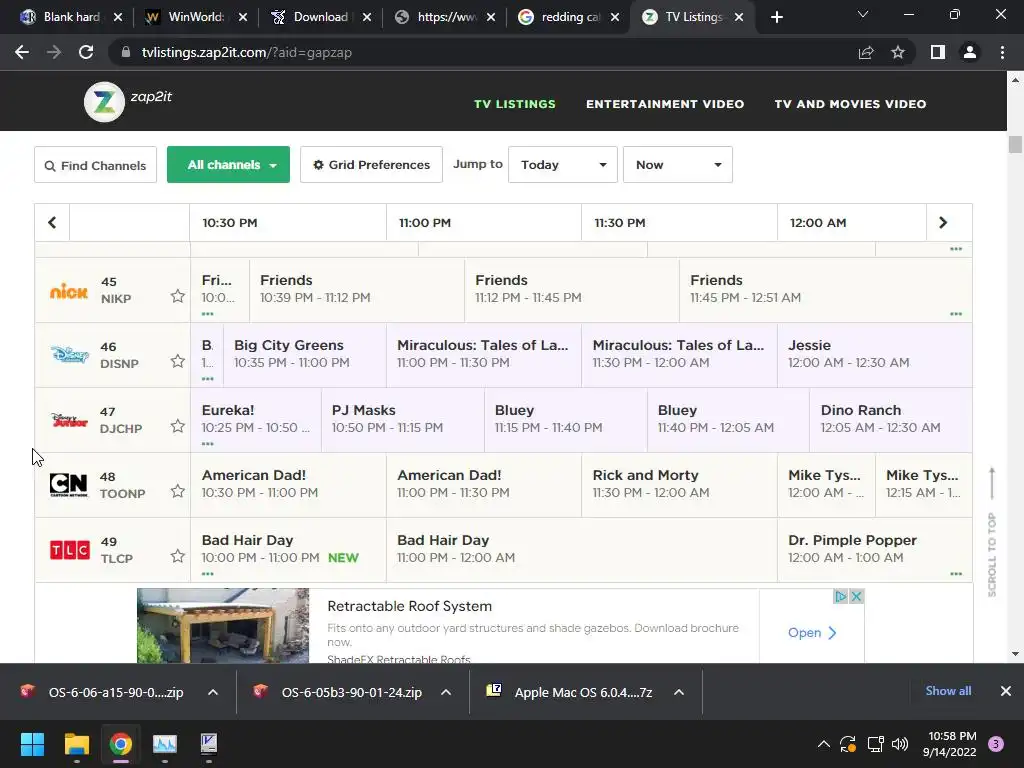This screenshot has height=768, width=1024.
Task: Share this page icon in address bar
Action: pyautogui.click(x=866, y=52)
